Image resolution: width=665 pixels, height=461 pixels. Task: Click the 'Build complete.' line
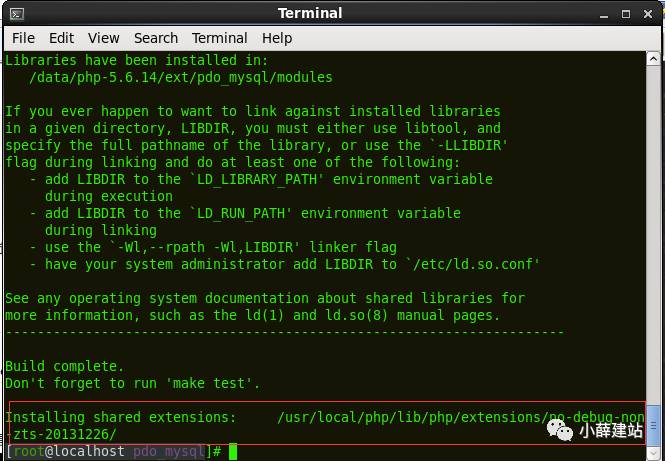point(64,366)
